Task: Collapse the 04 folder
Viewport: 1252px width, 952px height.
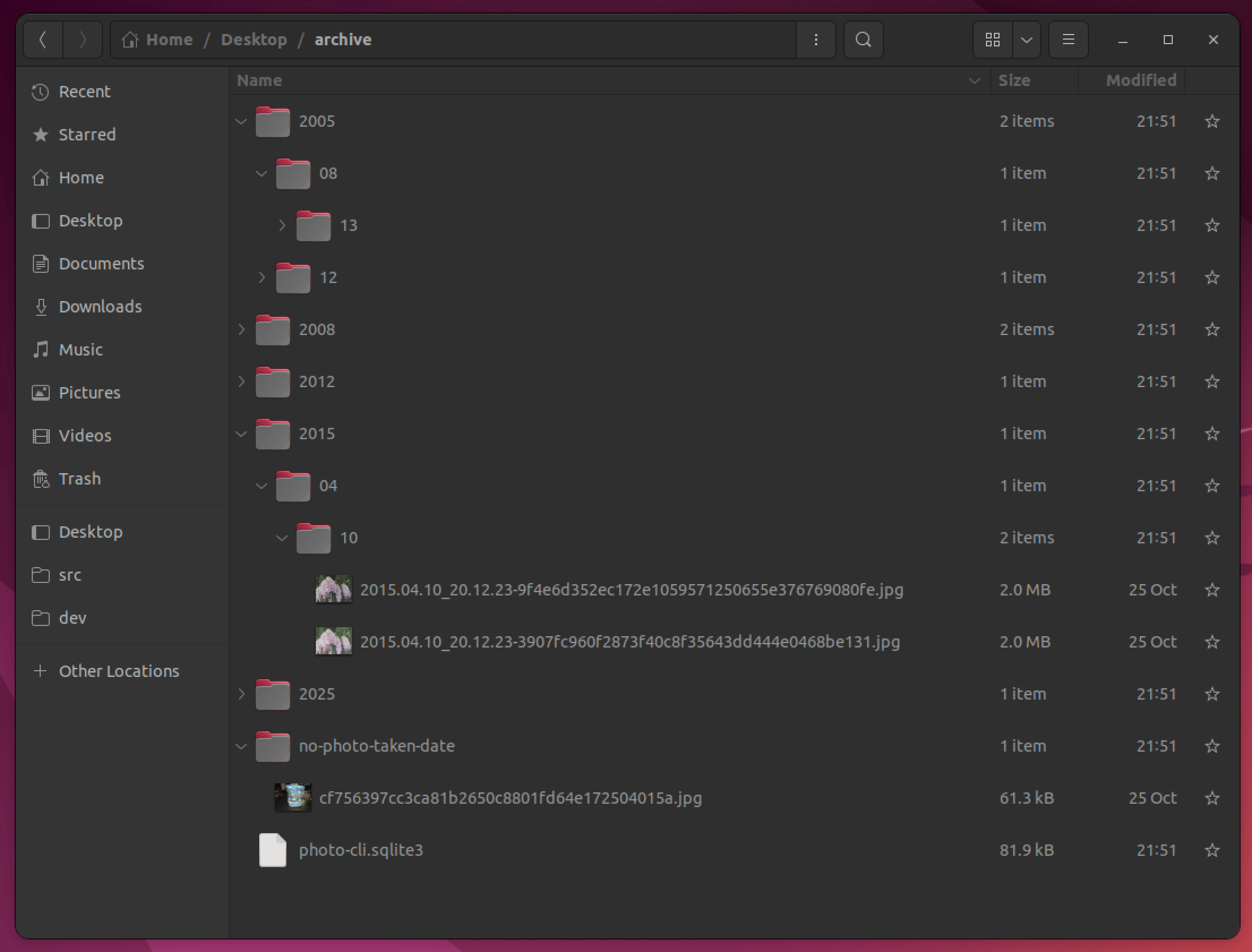Action: click(261, 486)
